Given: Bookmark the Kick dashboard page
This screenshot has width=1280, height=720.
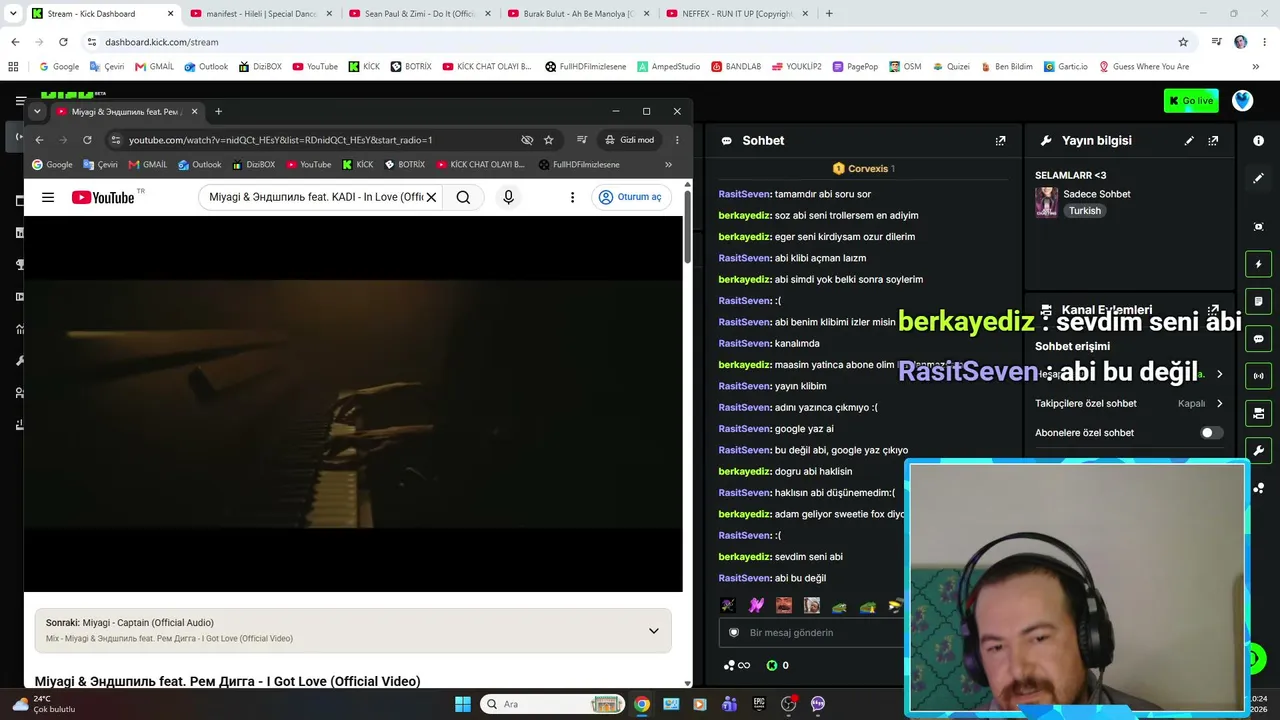Looking at the screenshot, I should pos(1183,42).
